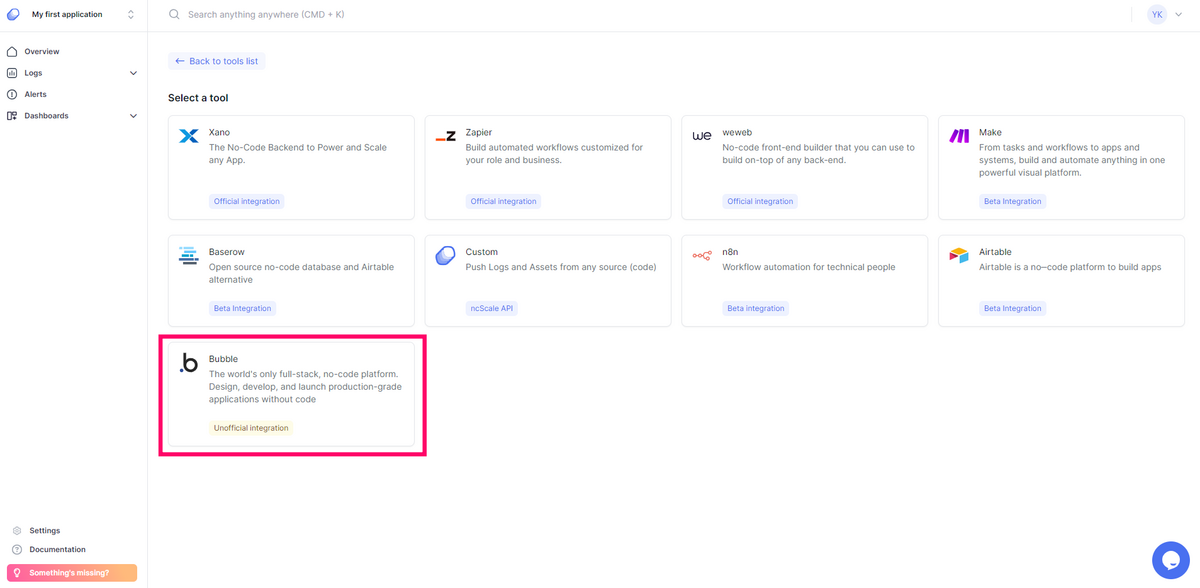Click the Unofficial integration badge
The height and width of the screenshot is (588, 1200).
251,428
